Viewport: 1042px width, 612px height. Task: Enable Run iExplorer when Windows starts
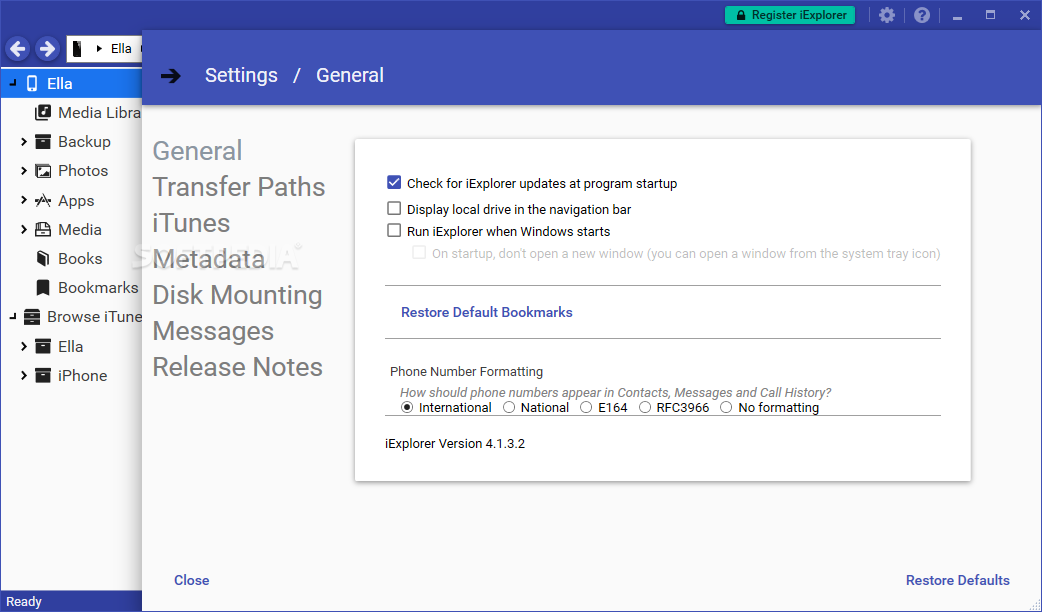(x=394, y=231)
